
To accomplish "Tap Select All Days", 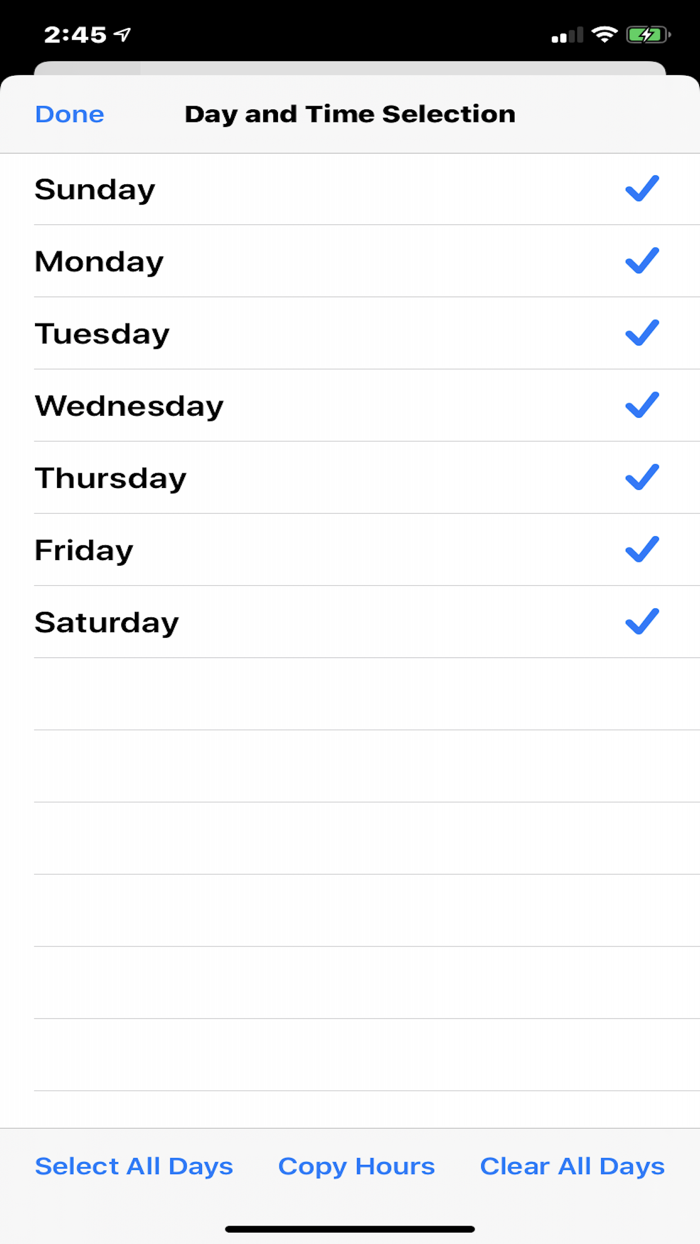I will click(134, 1166).
